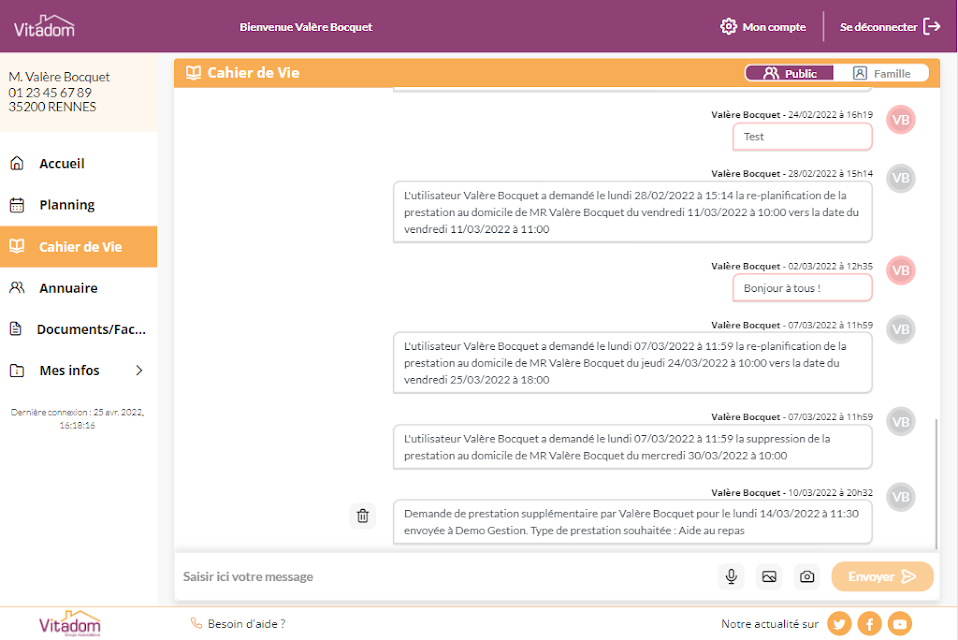Open Vitadom YouTube channel icon
The width and height of the screenshot is (958, 640).
coord(900,624)
